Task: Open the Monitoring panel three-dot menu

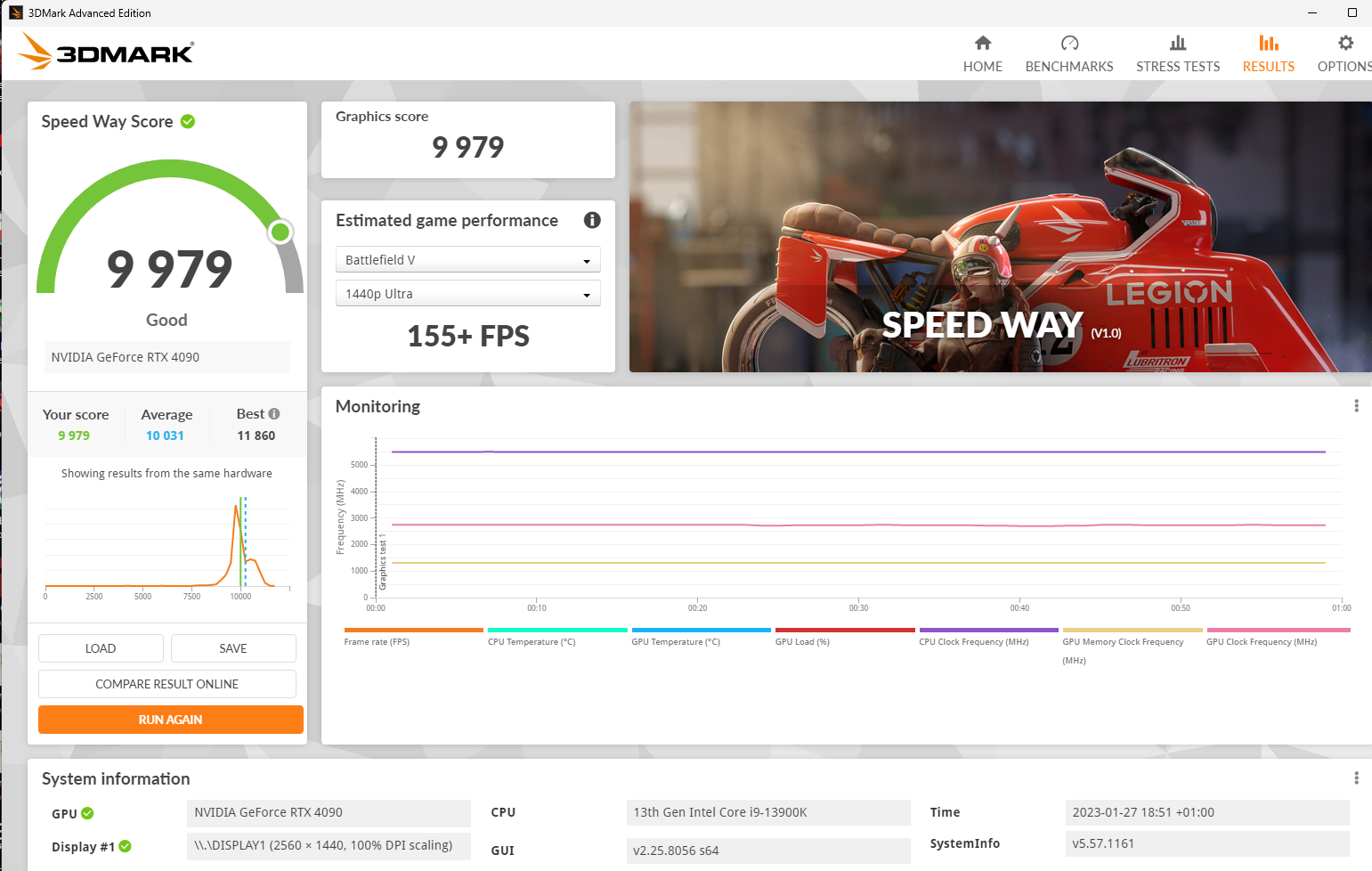Action: point(1356,406)
